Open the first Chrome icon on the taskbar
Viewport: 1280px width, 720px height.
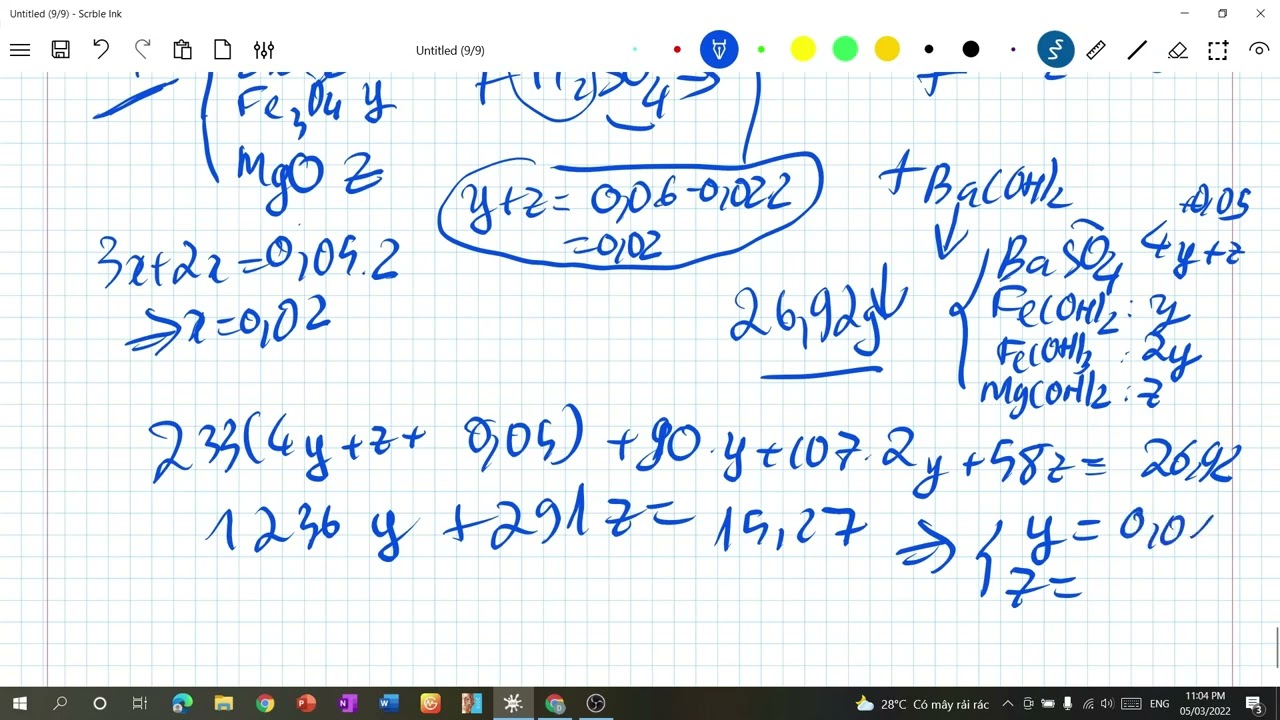[x=264, y=704]
